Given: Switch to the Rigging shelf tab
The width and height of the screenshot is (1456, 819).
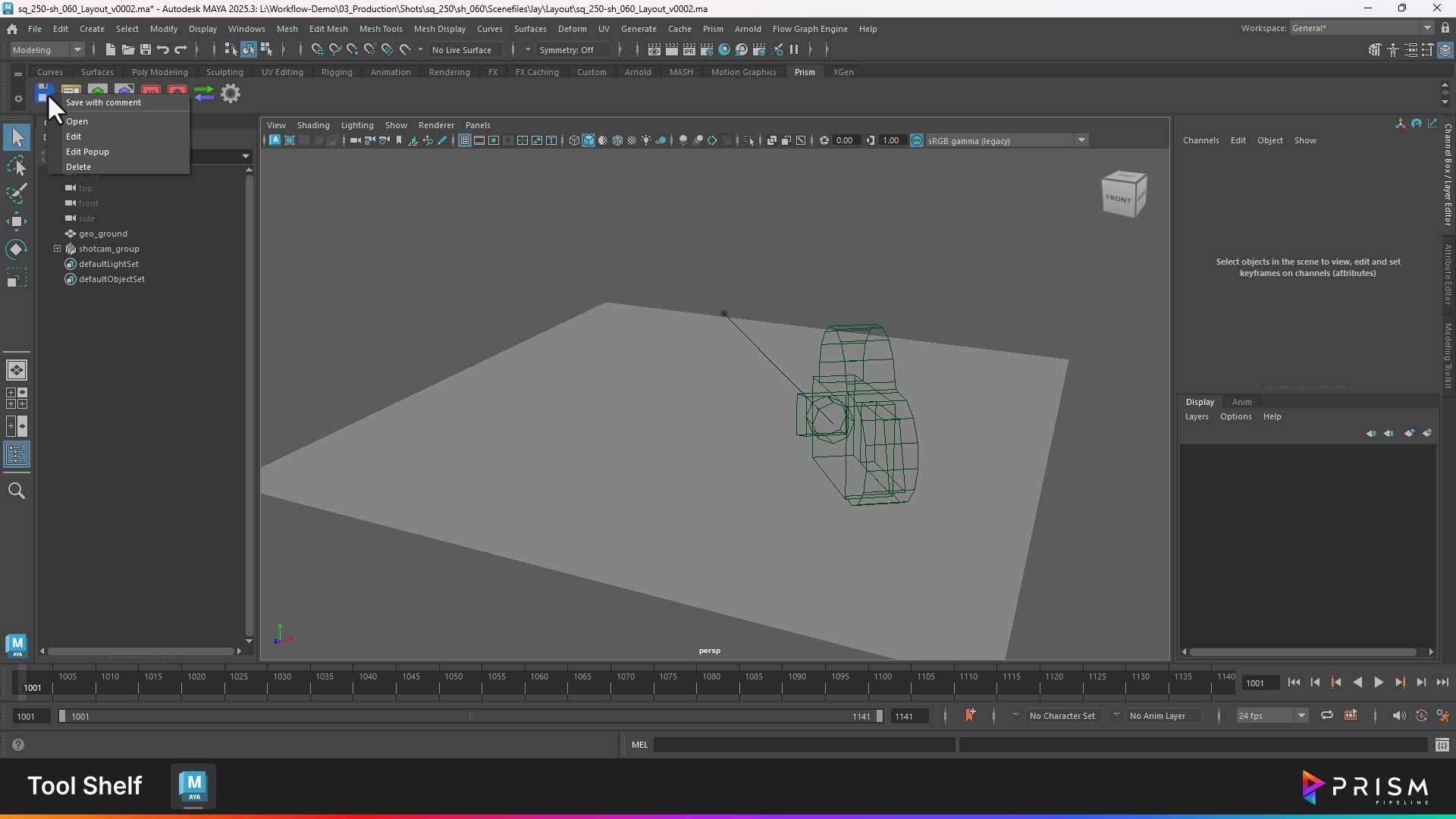Looking at the screenshot, I should click(336, 72).
